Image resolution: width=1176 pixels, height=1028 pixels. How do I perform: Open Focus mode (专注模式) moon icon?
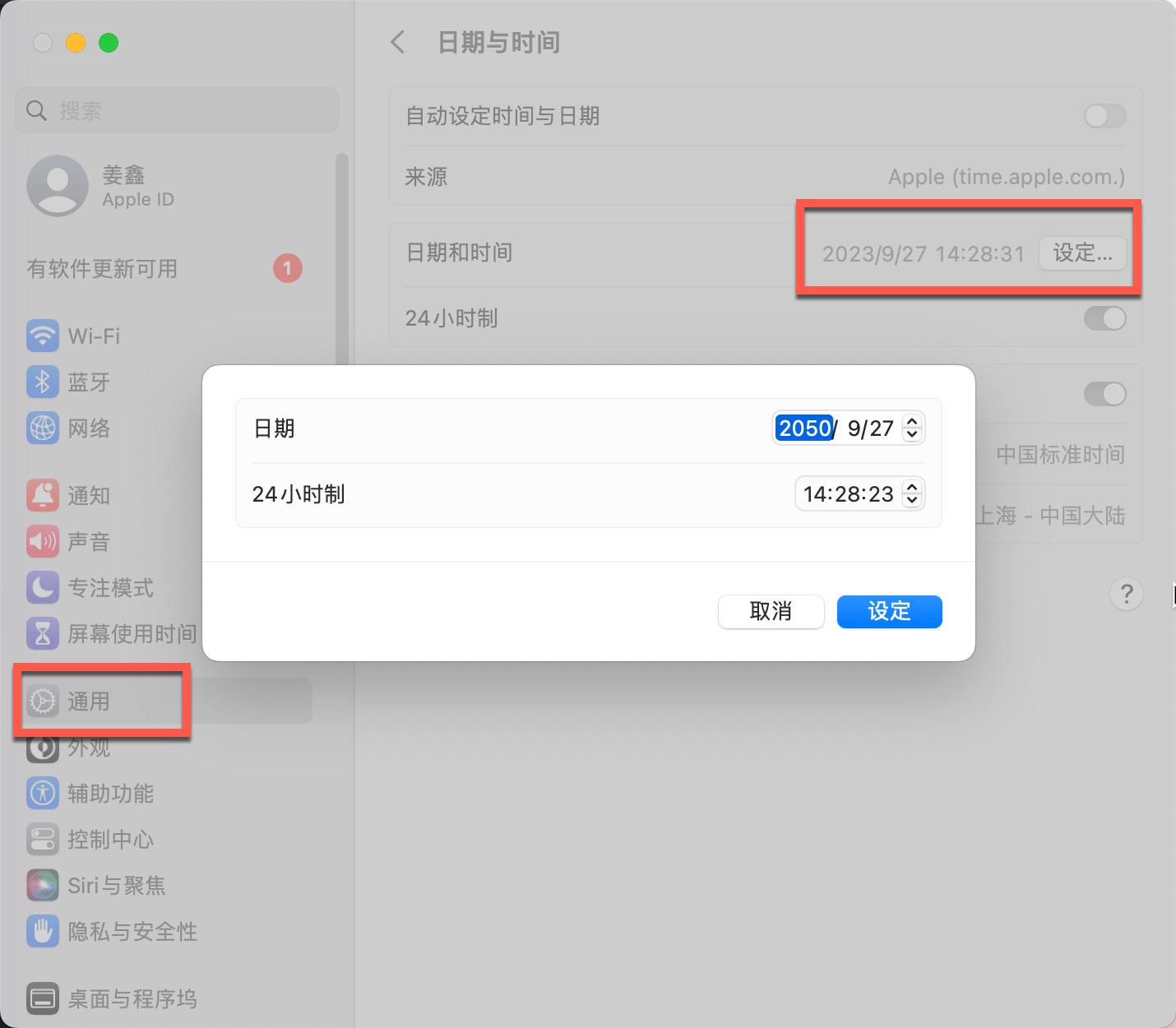[x=43, y=587]
